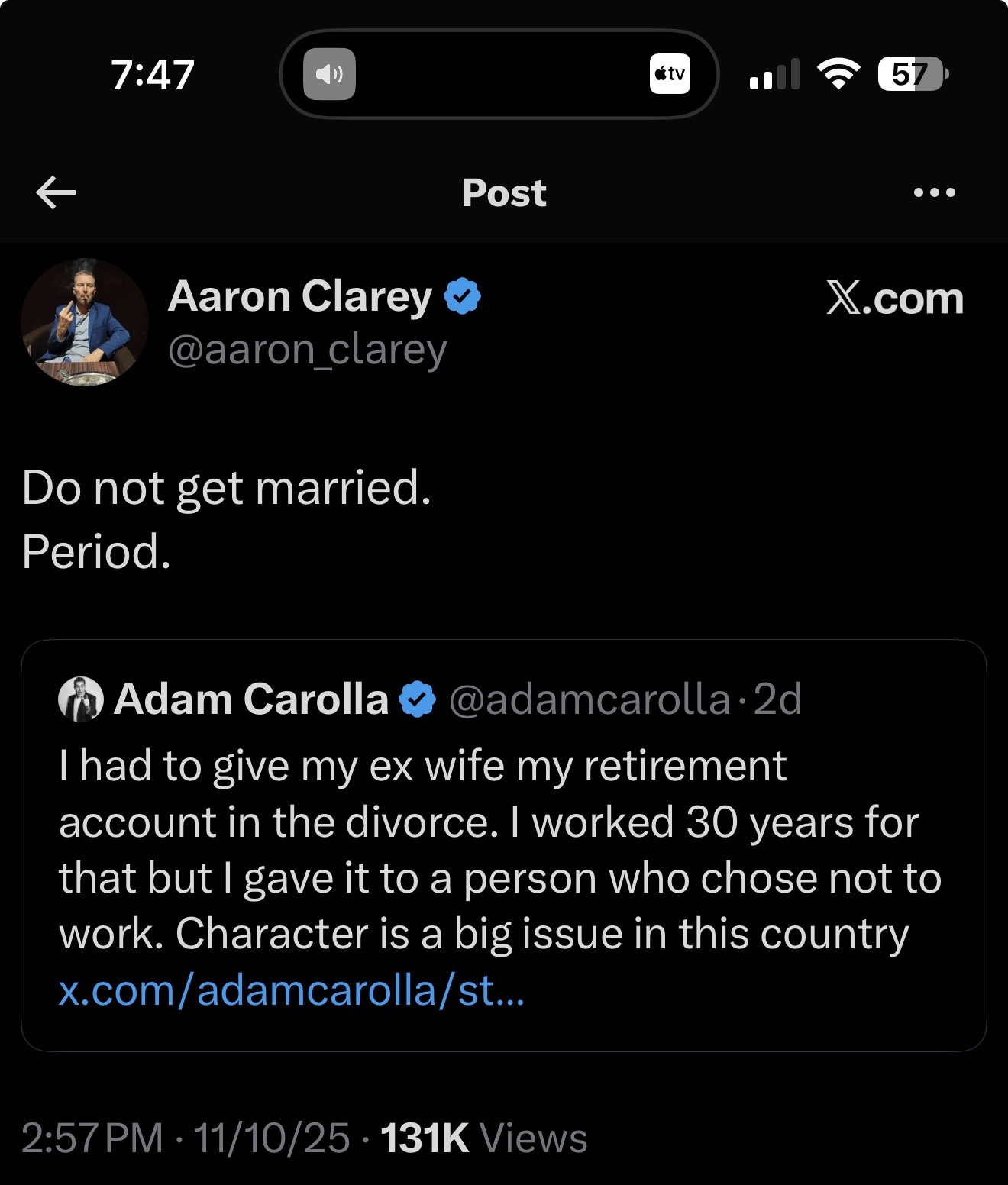Tap the 131K Views count
Screen dimensions: 1008x1185
point(483,1138)
